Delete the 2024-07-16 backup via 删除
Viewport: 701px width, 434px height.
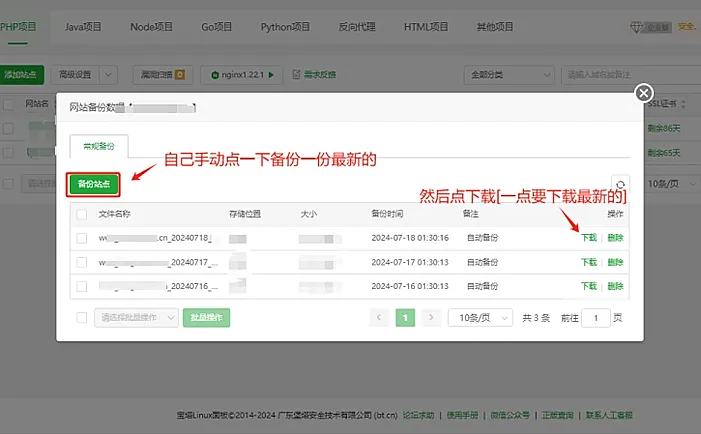click(615, 286)
